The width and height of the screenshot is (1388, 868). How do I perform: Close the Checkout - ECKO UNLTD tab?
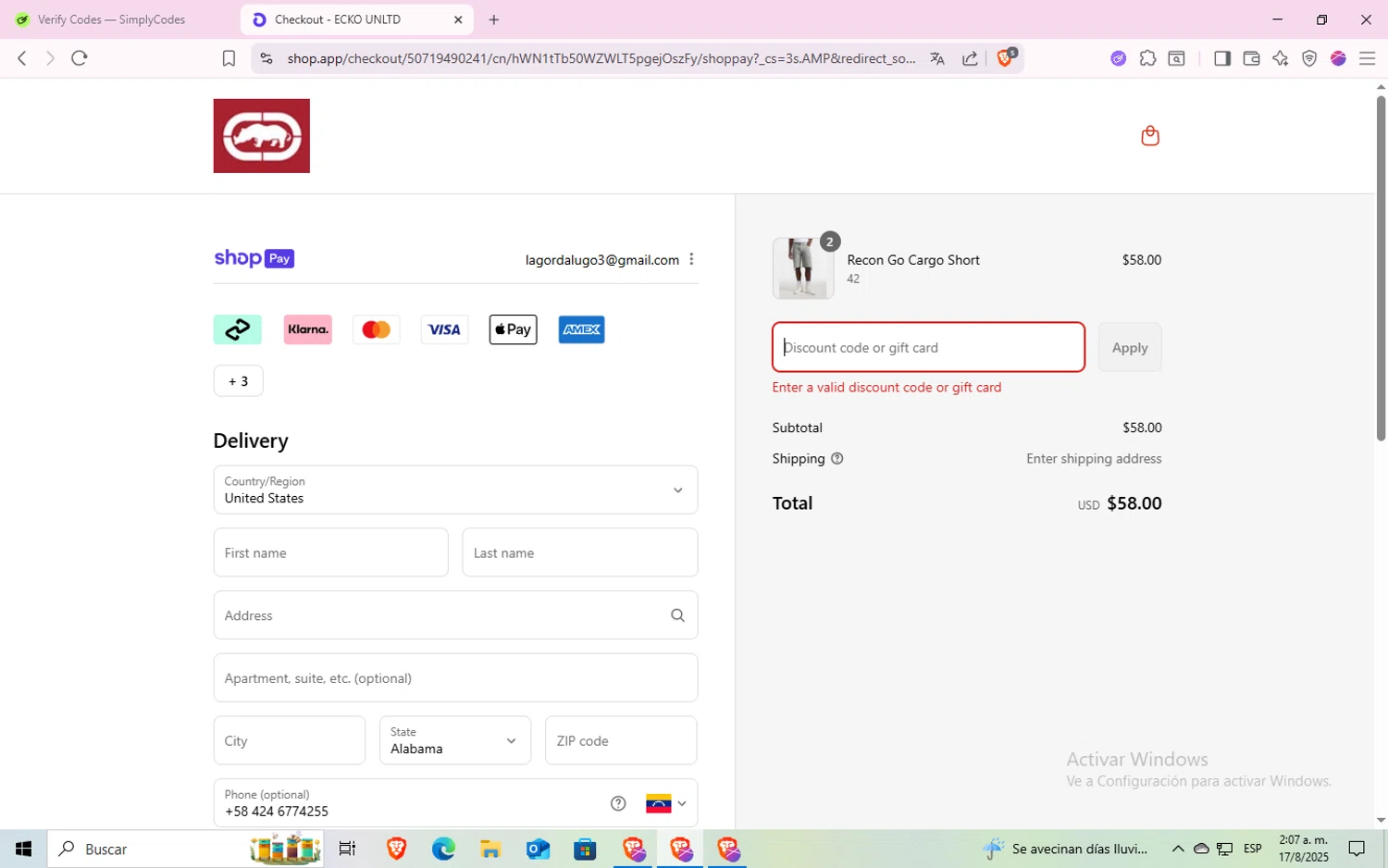pos(458,19)
